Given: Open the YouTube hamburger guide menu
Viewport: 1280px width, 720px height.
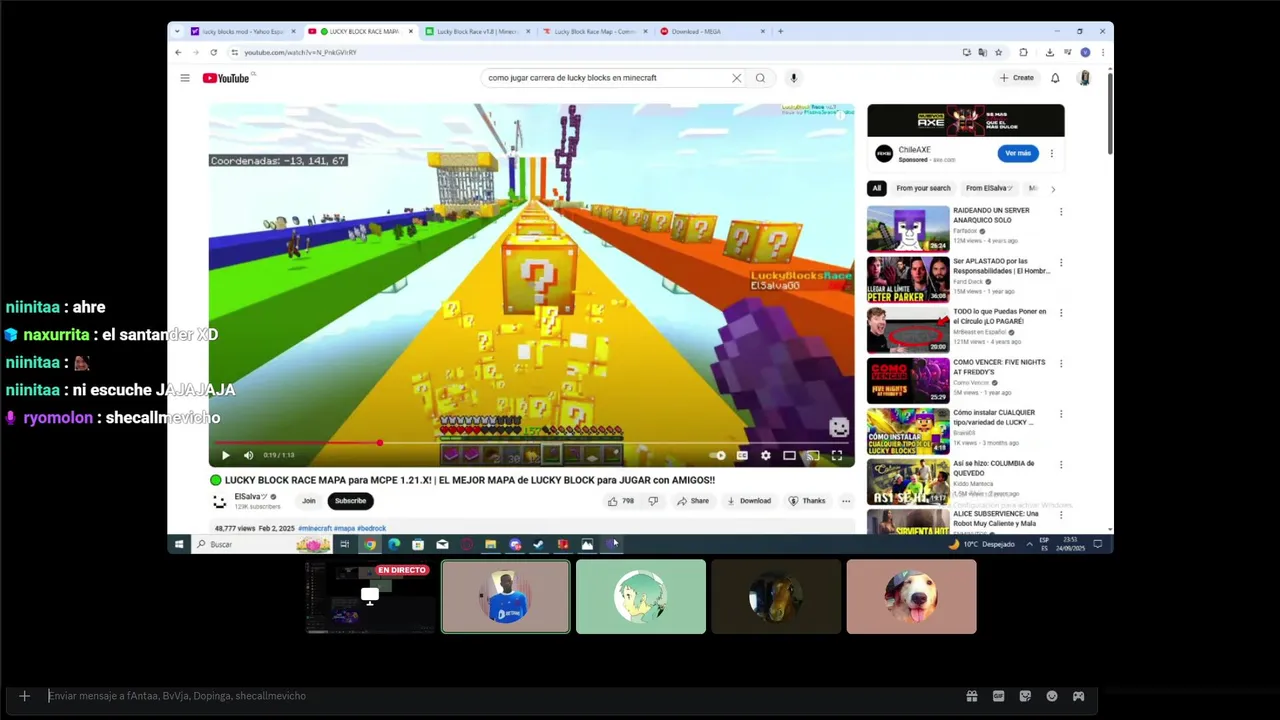Looking at the screenshot, I should (x=185, y=78).
